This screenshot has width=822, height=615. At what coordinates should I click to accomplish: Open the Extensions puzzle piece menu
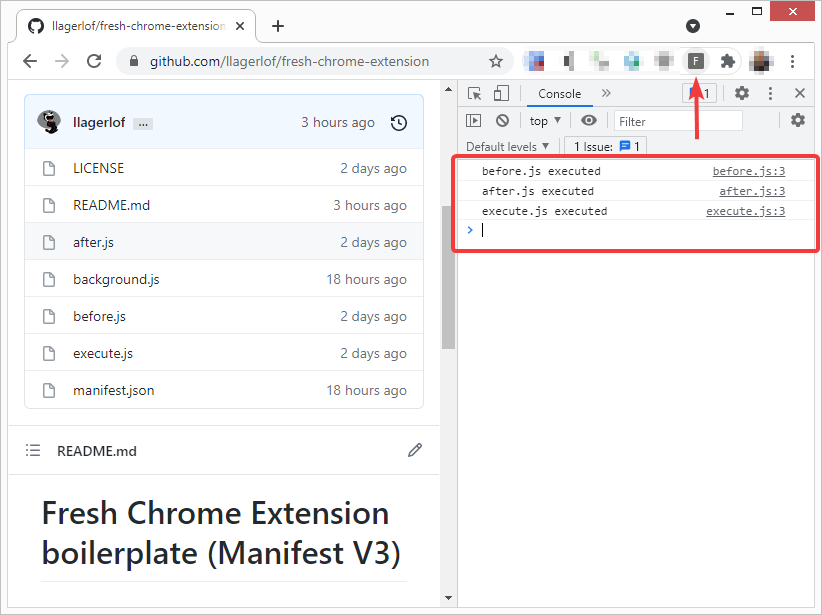(x=728, y=61)
